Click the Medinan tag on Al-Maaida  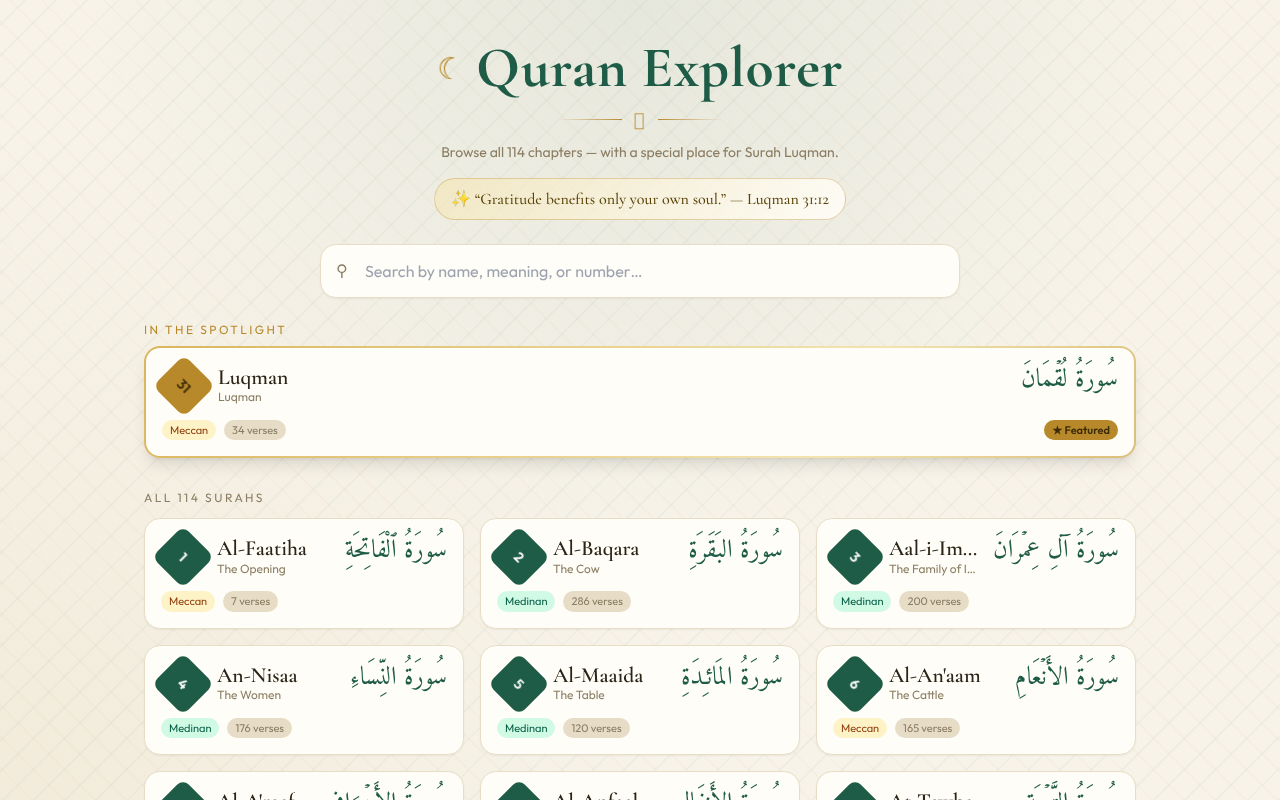coord(526,728)
